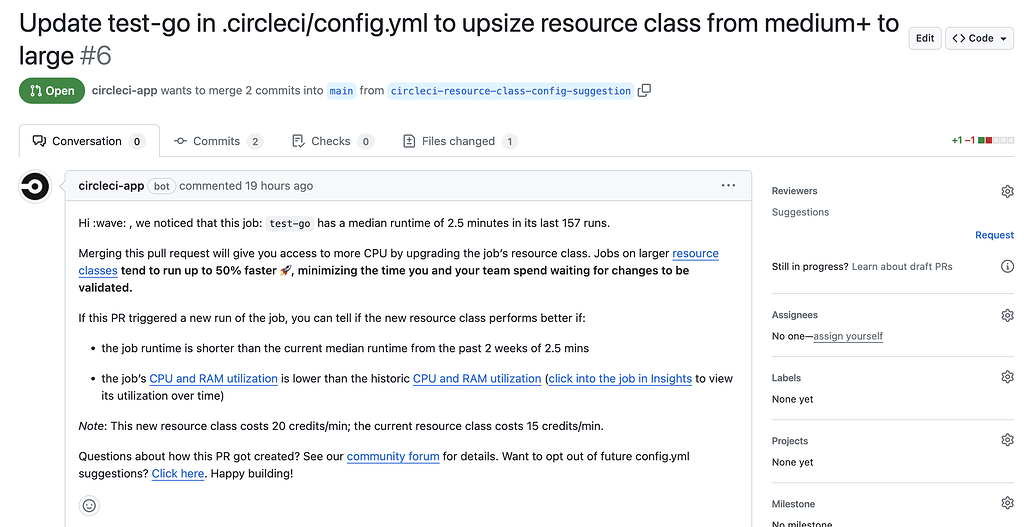Open the Projects gear settings
The image size is (1024, 527).
point(1007,441)
